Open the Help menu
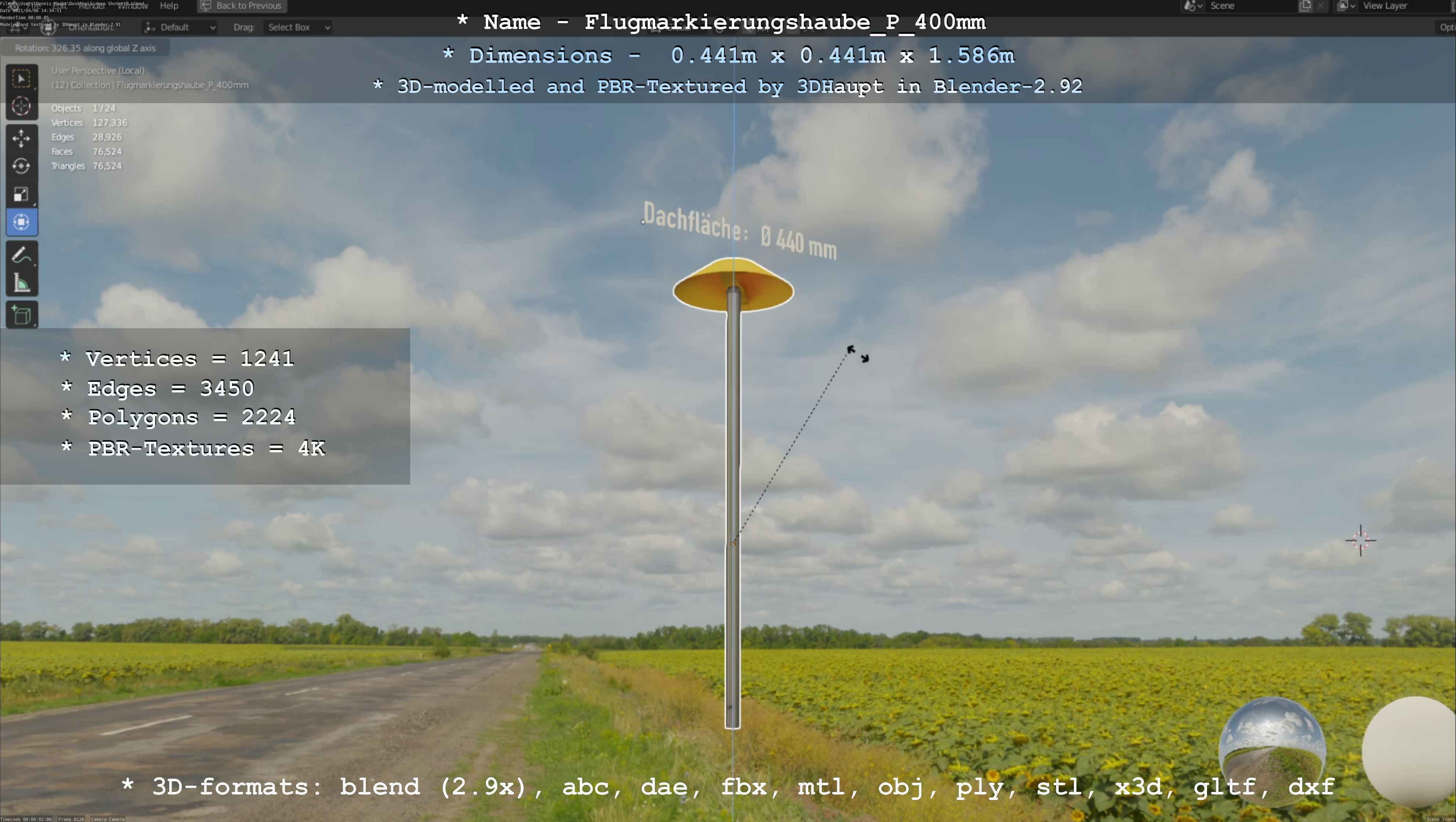This screenshot has width=1456, height=822. pos(169,6)
